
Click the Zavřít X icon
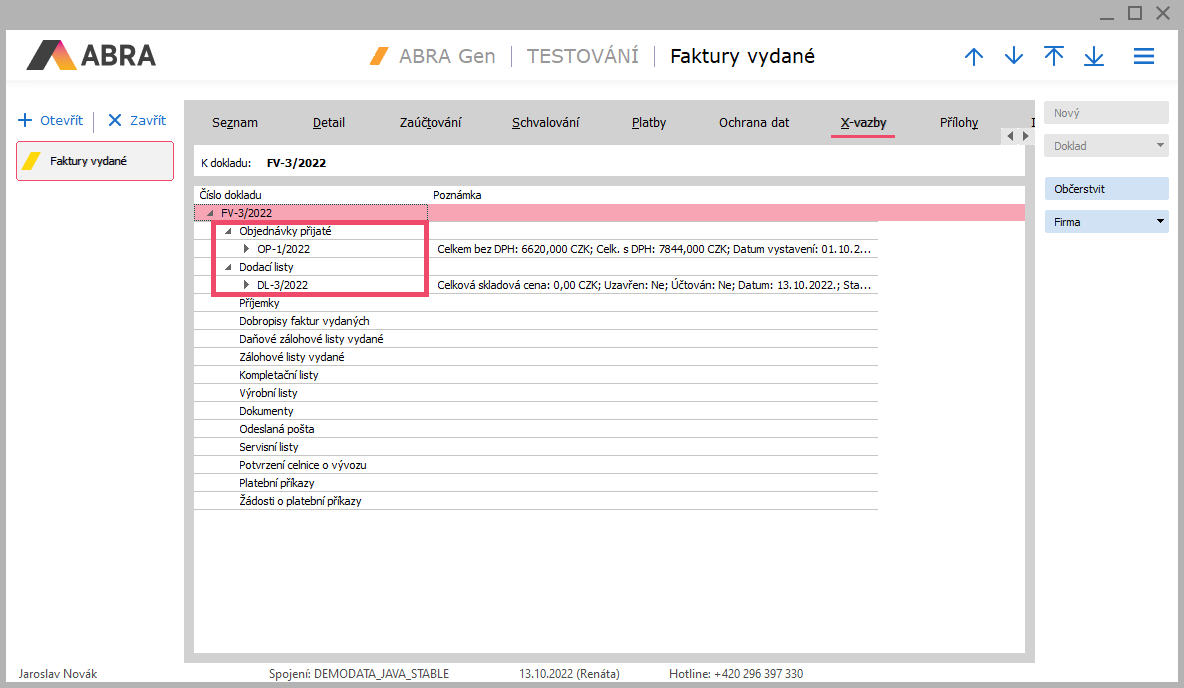(x=115, y=121)
